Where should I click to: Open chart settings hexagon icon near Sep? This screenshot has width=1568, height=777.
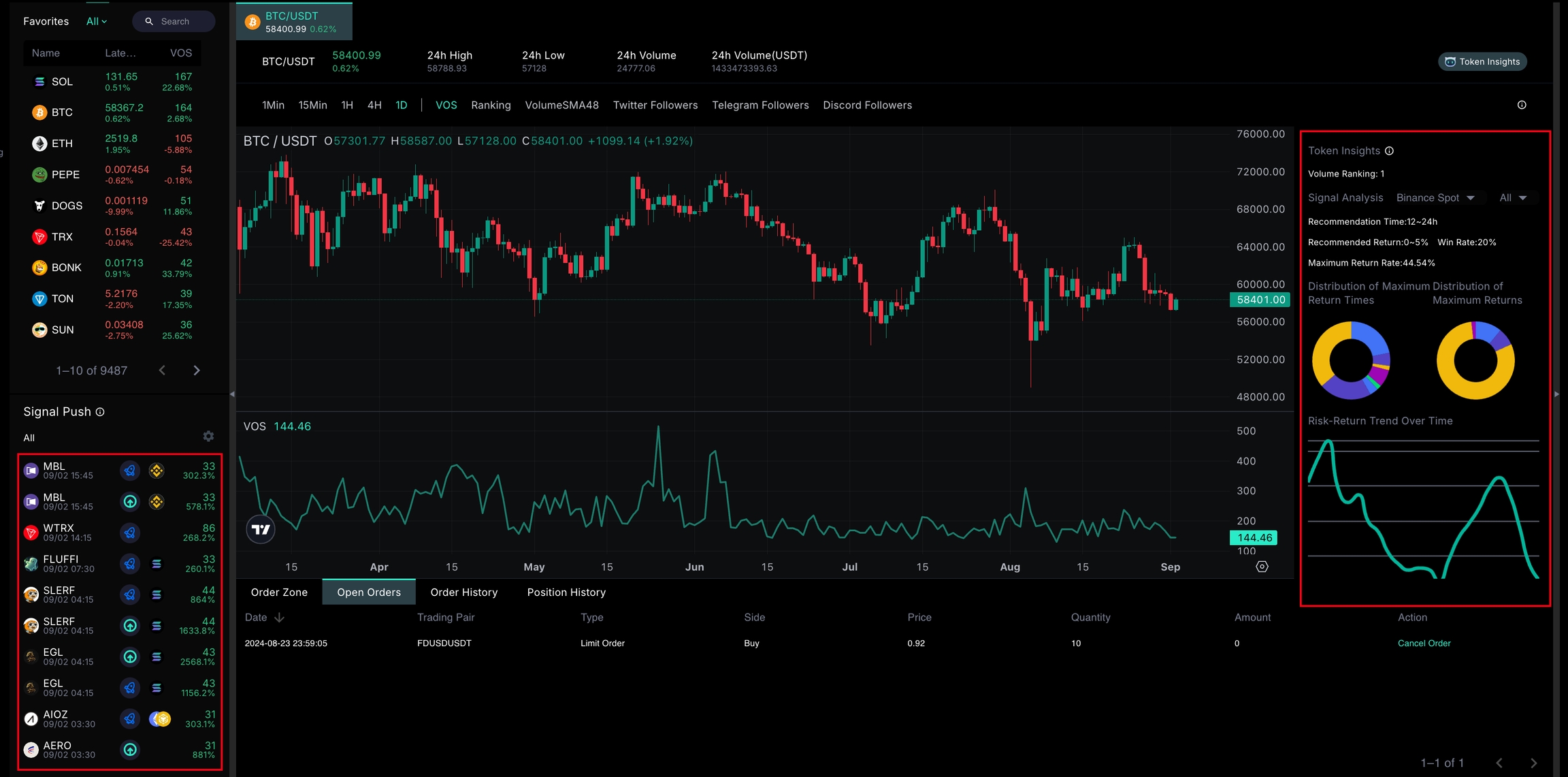tap(1262, 567)
